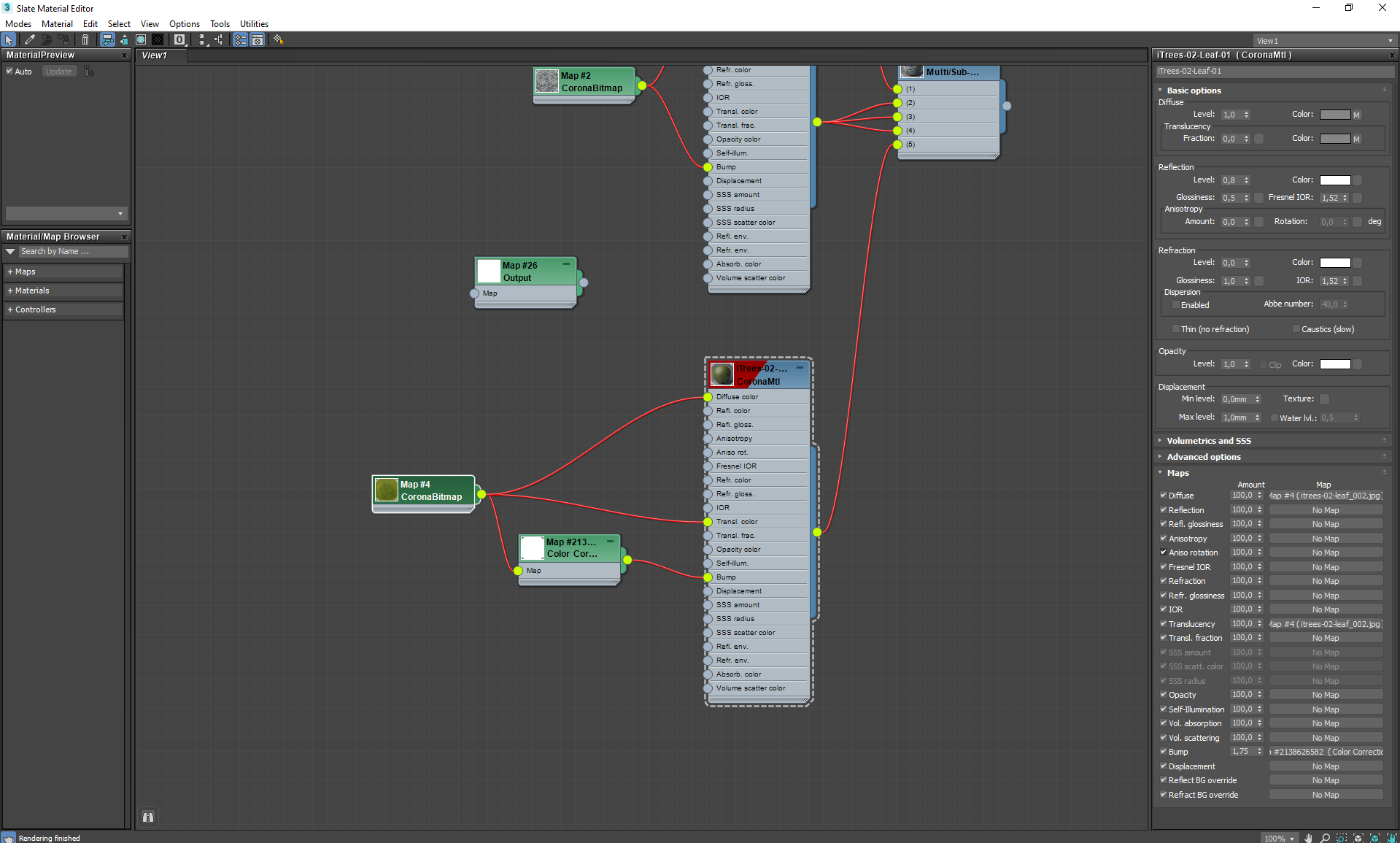Select the Pan hand tool in status bar
Screen dimensions: 1400x843
pos(1309,838)
